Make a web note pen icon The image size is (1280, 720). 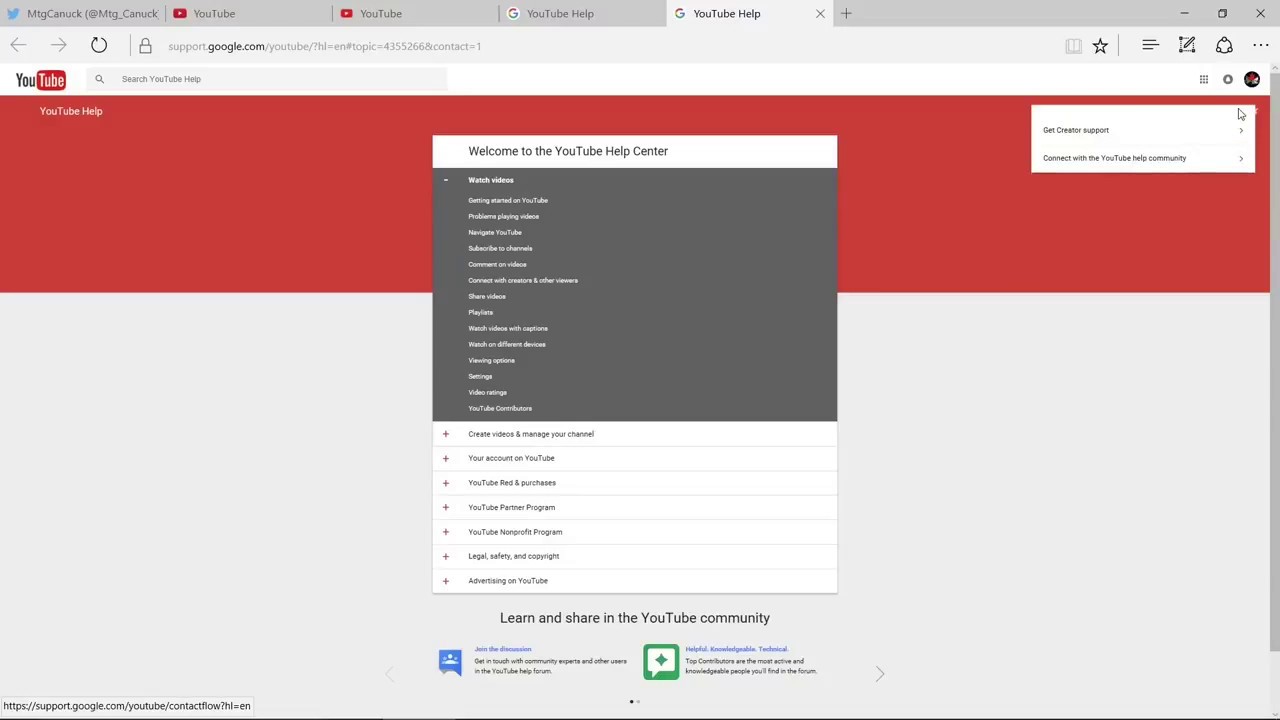pos(1187,46)
